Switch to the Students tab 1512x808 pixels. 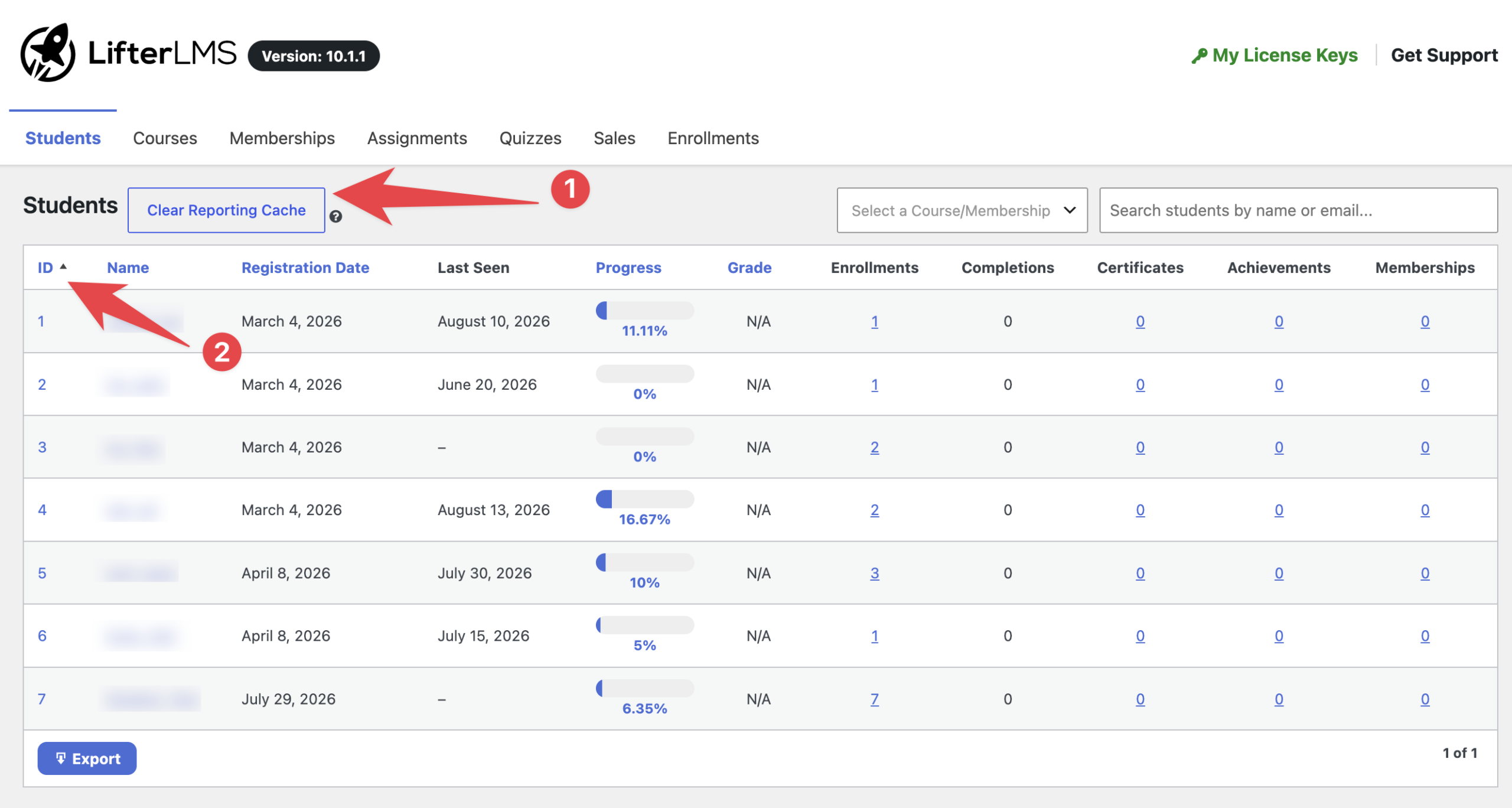tap(63, 138)
